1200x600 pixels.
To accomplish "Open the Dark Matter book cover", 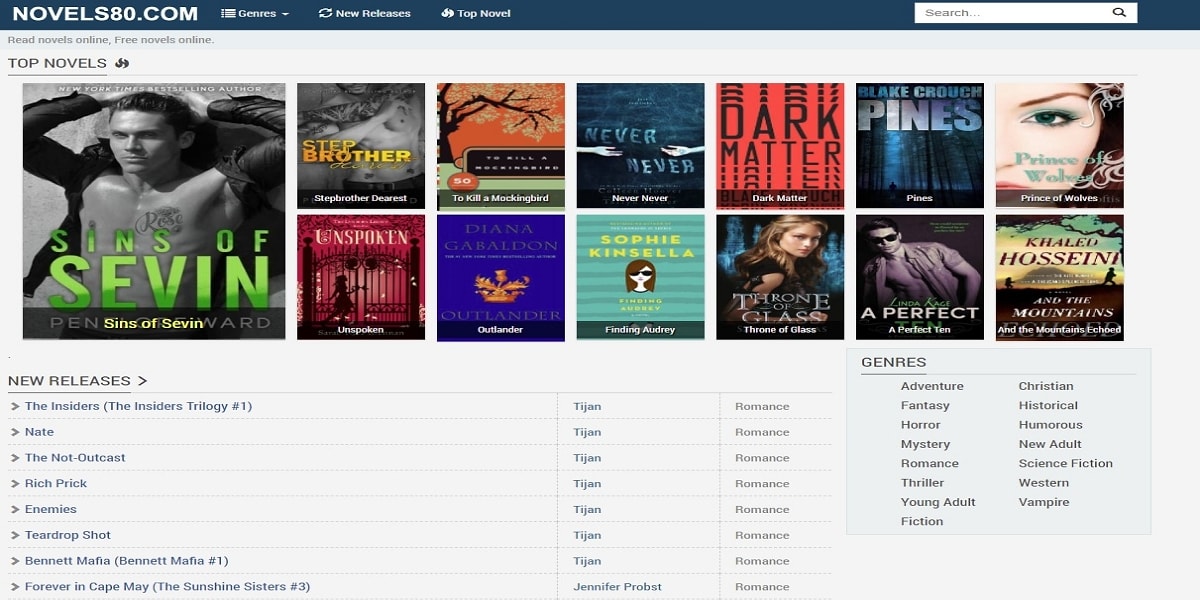I will pos(780,145).
